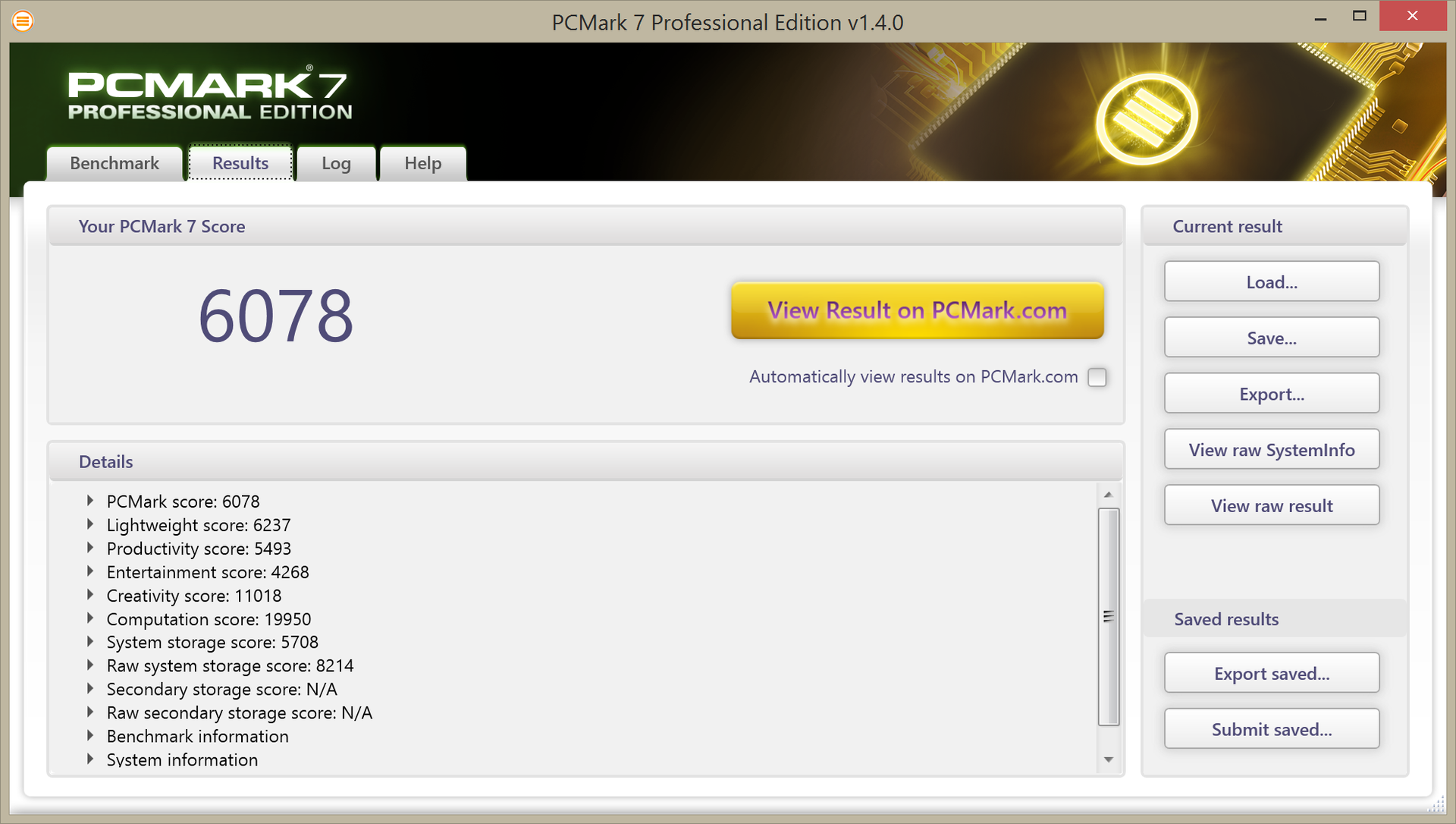Expand the Computation score entry
Viewport: 1456px width, 824px height.
click(90, 618)
